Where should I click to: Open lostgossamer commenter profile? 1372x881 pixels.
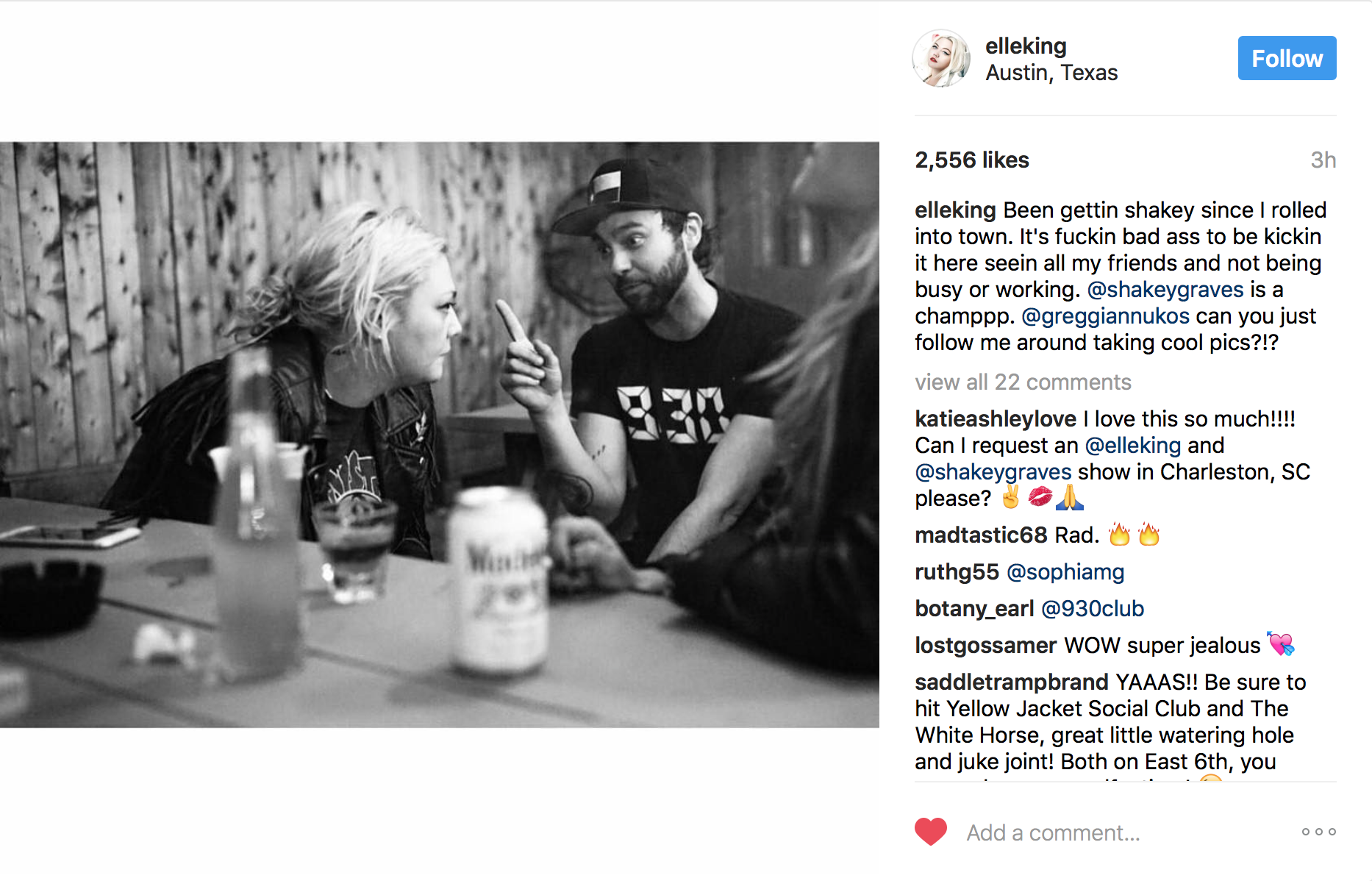point(985,646)
